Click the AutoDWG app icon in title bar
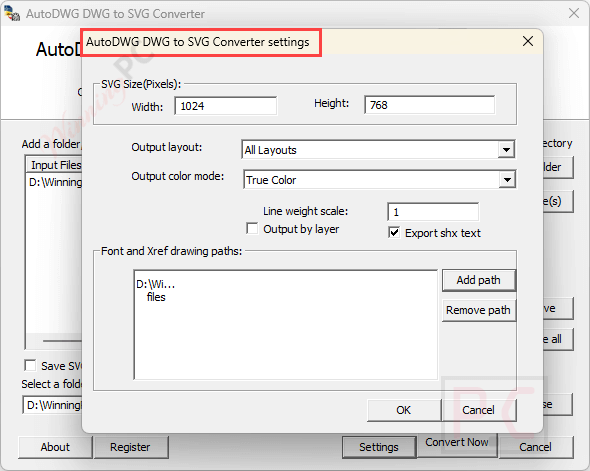This screenshot has width=590, height=471. [x=12, y=14]
